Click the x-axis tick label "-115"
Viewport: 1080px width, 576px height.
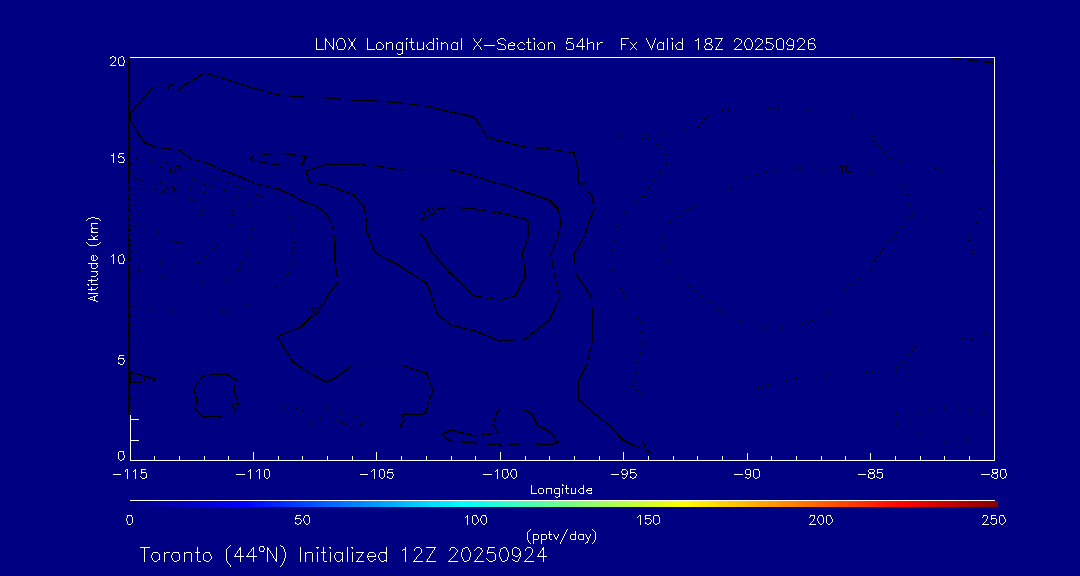click(130, 473)
